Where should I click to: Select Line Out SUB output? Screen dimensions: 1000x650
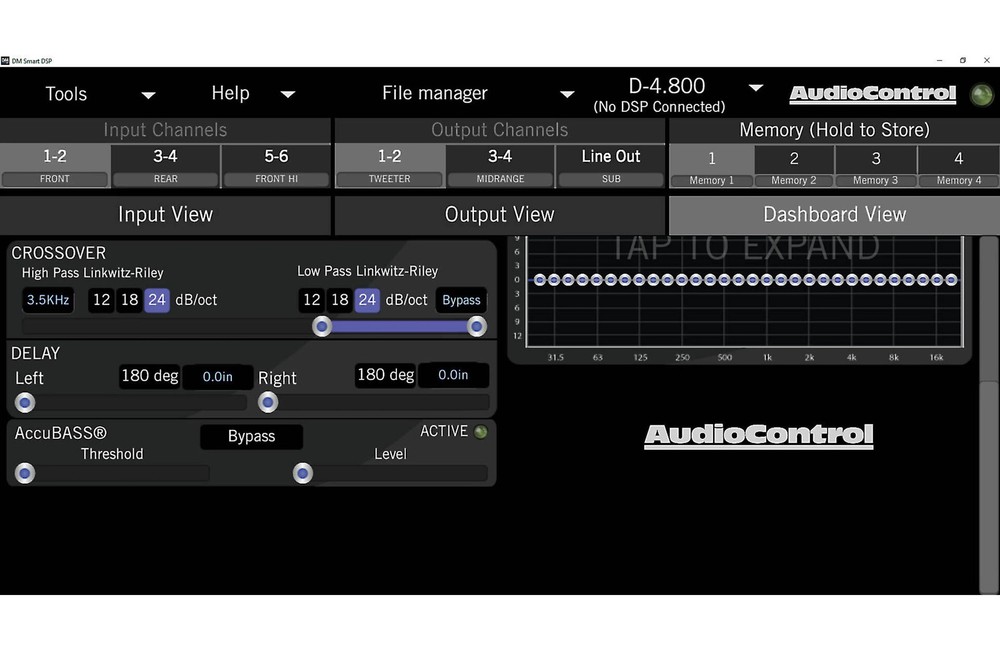[611, 166]
